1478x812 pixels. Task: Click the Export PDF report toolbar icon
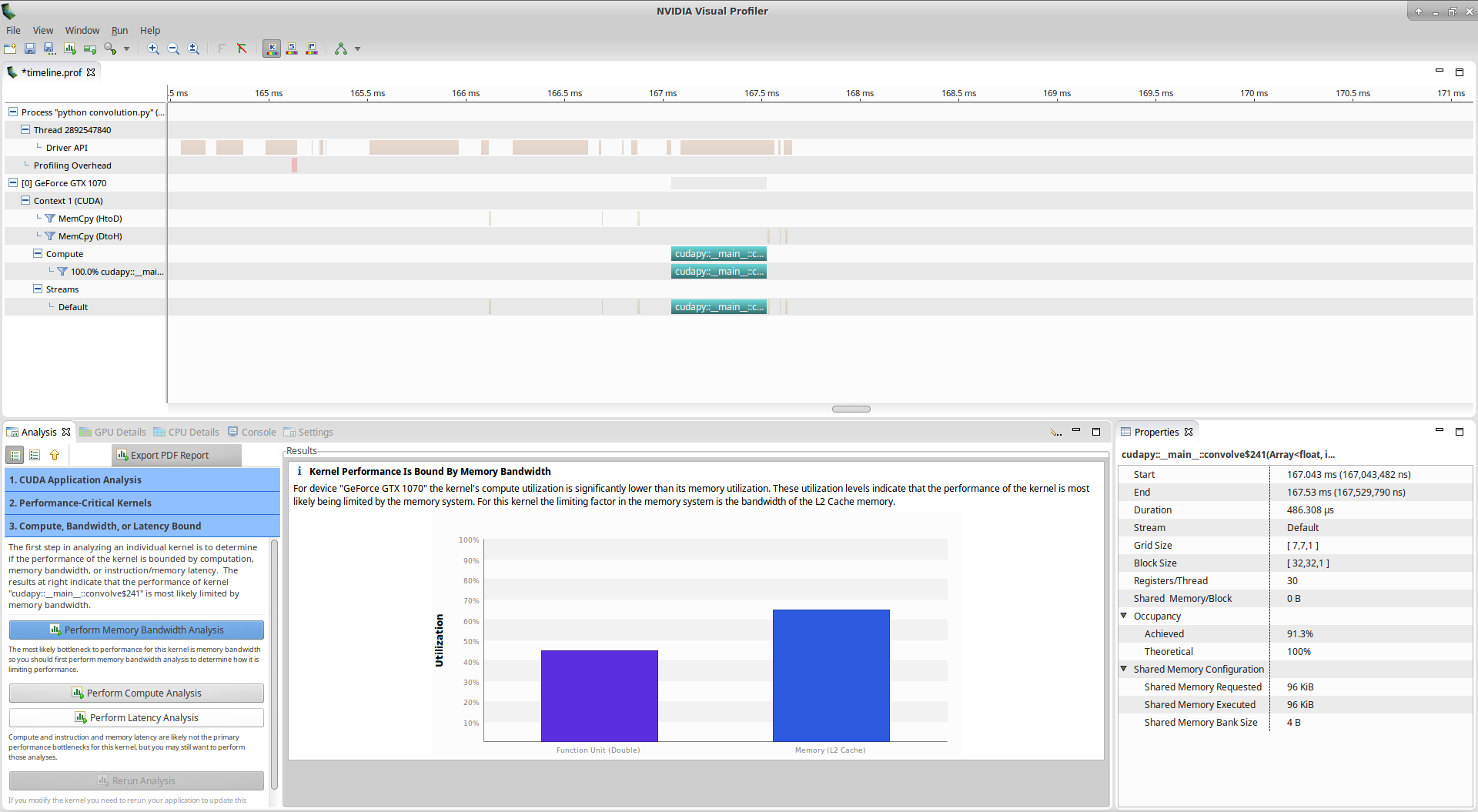point(70,48)
